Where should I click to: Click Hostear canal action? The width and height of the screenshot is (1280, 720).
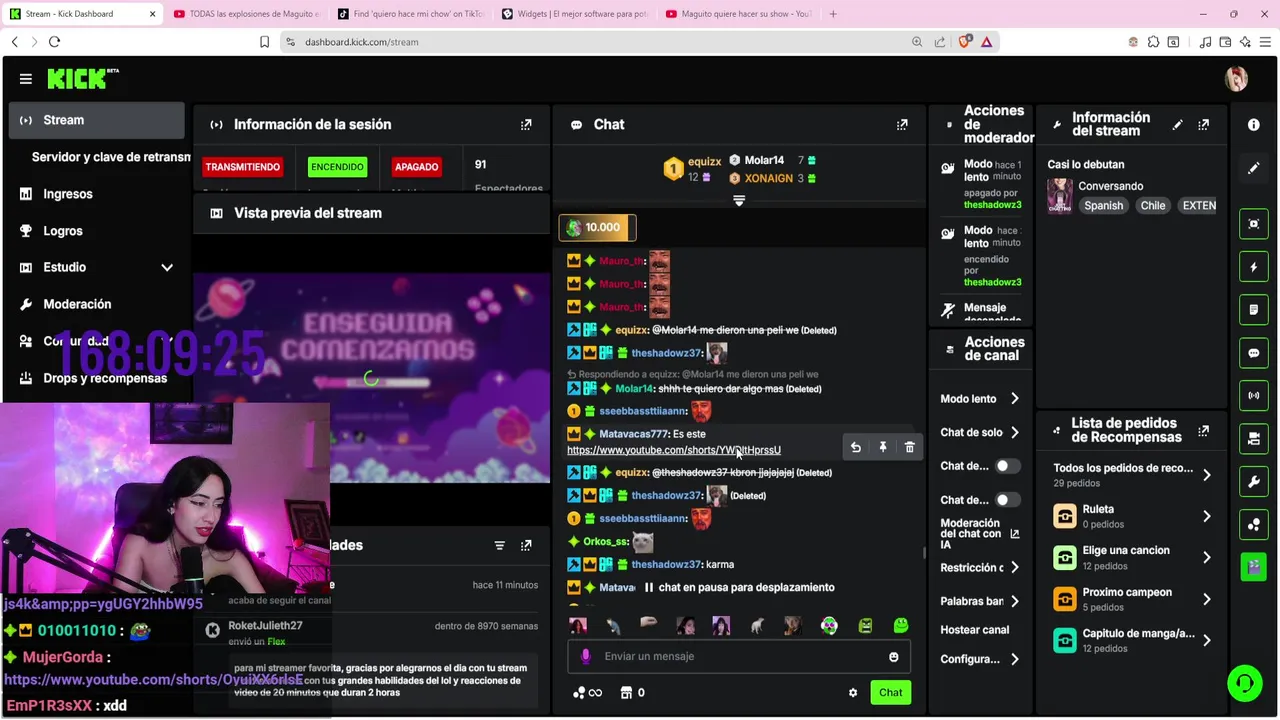975,630
